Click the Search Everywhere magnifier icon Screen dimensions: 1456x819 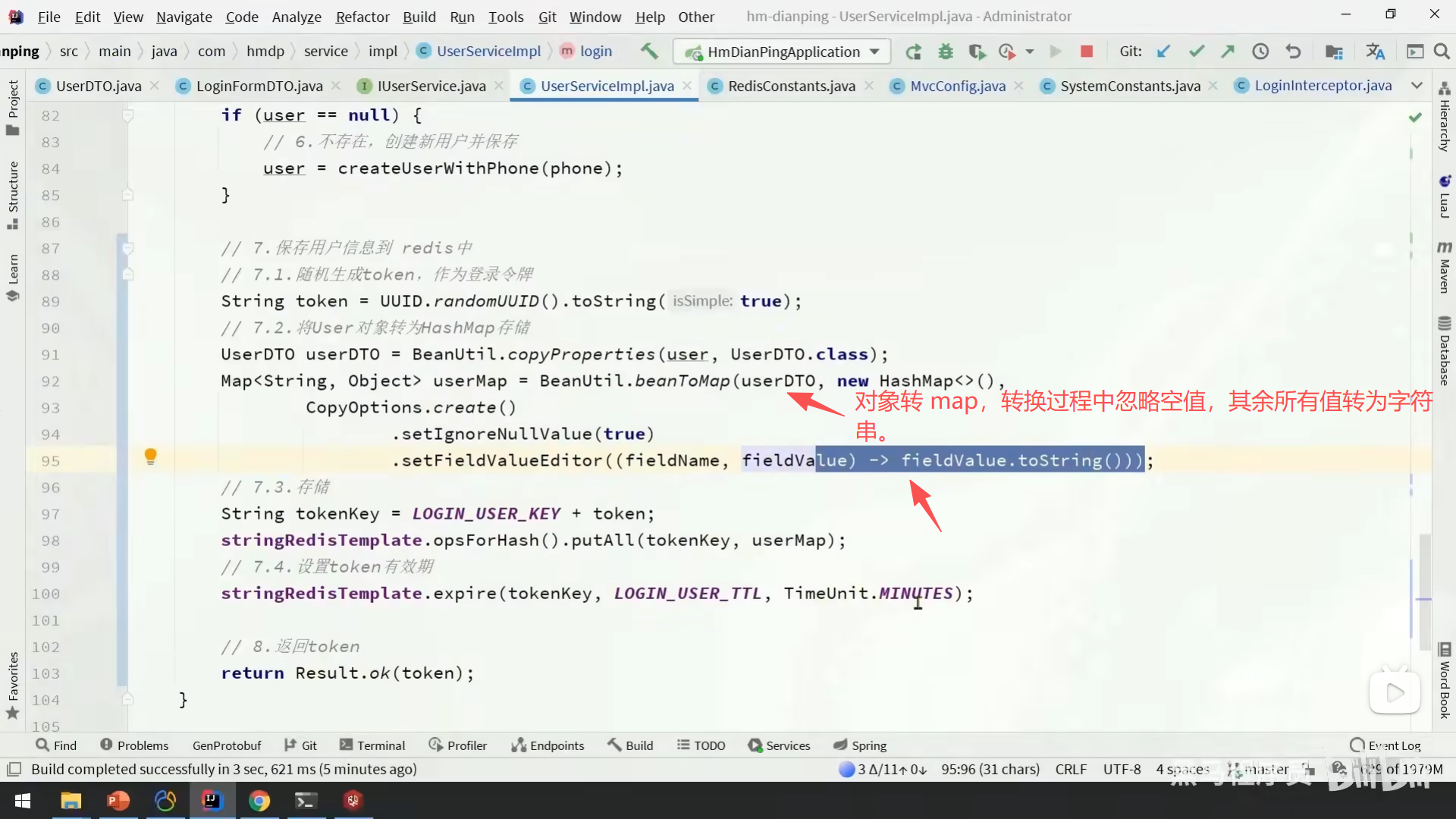click(1442, 52)
